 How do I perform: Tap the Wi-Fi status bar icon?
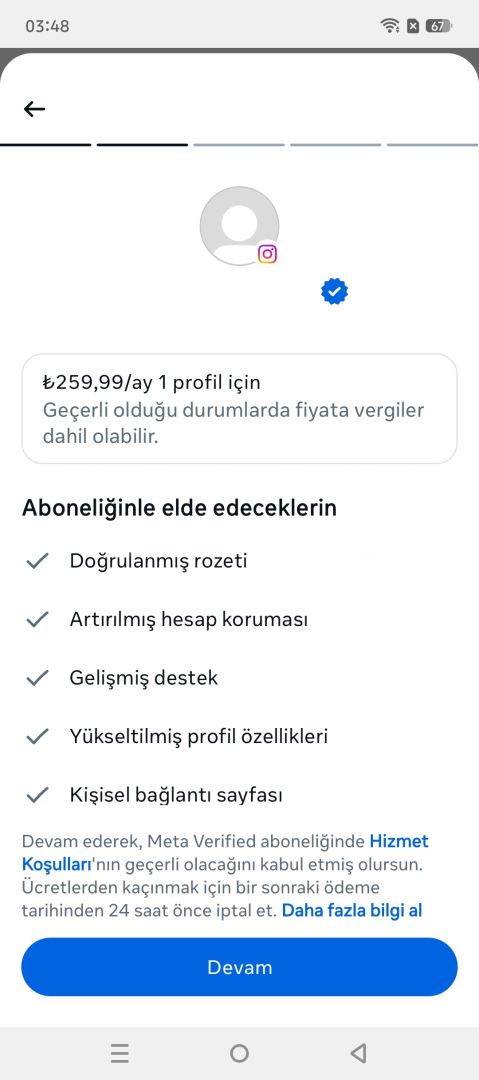point(389,26)
